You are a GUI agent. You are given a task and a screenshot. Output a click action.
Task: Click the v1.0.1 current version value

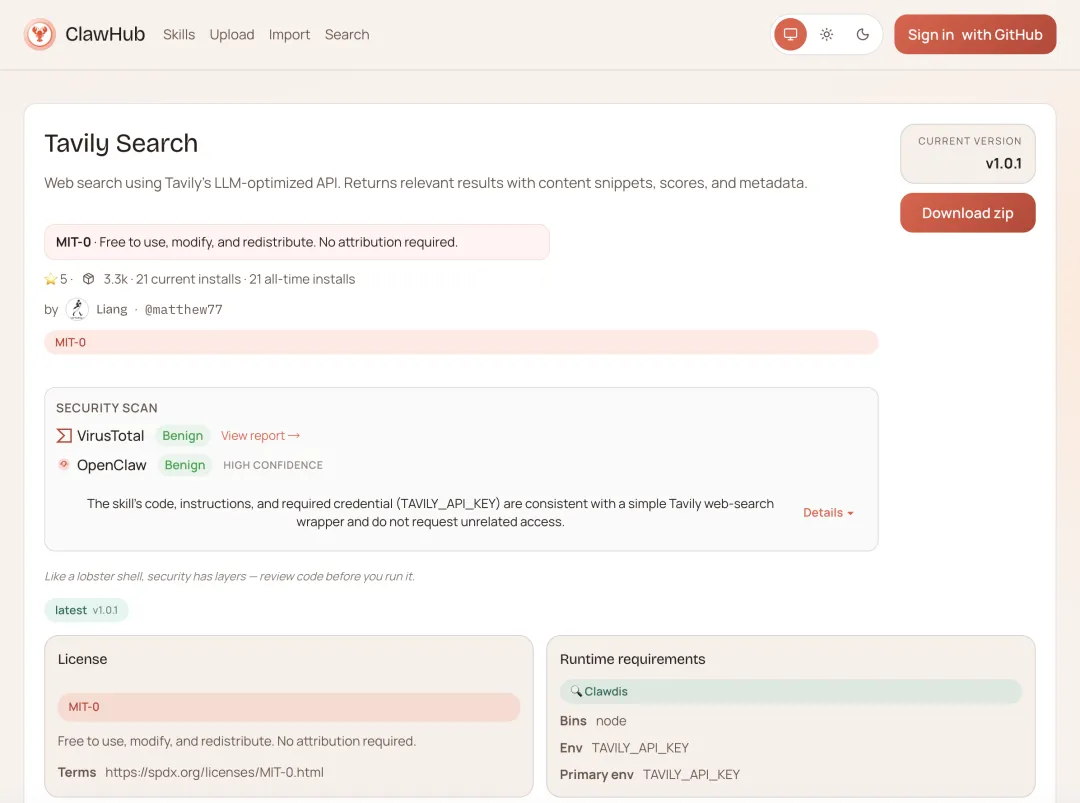[1003, 163]
